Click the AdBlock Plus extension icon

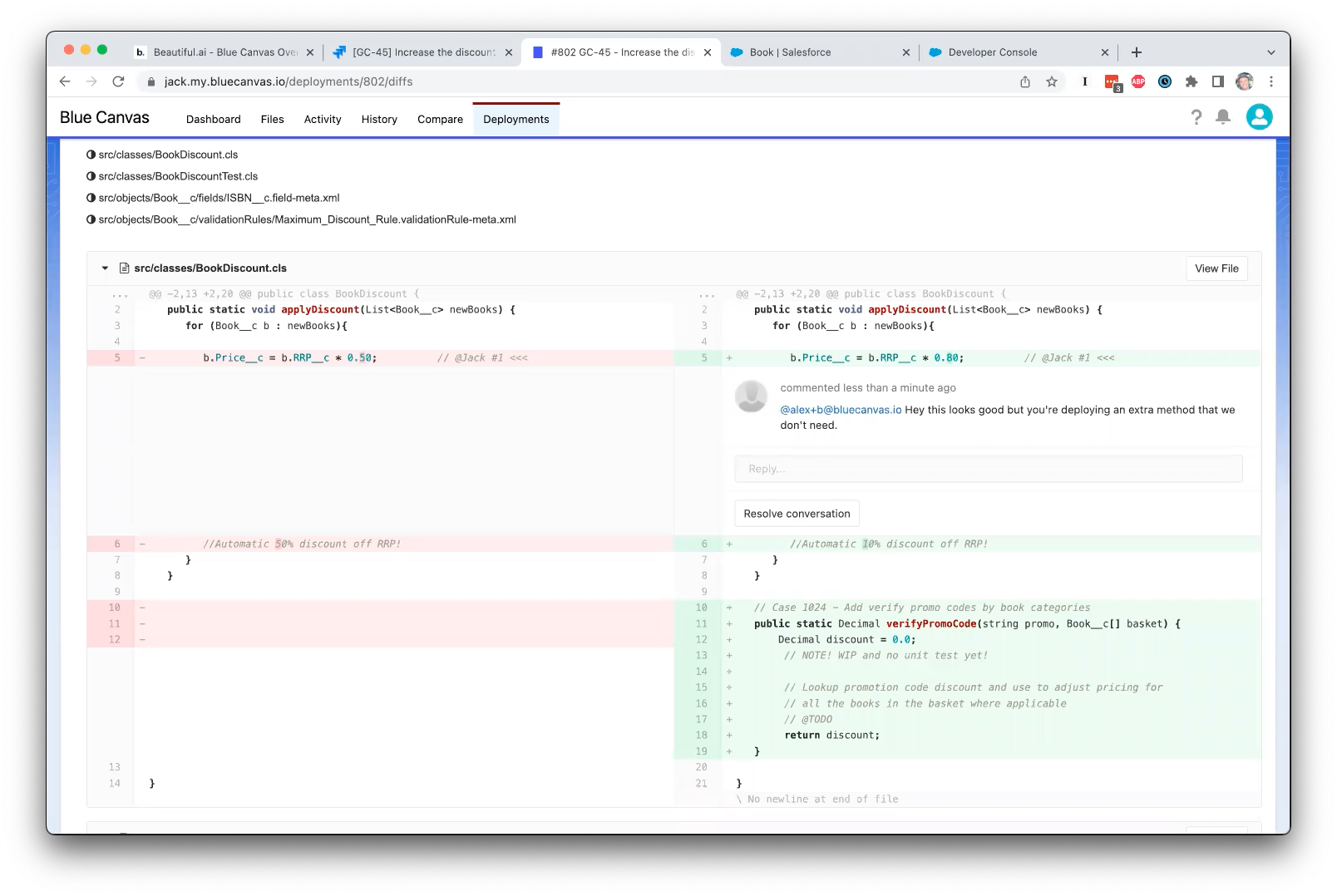click(x=1138, y=81)
